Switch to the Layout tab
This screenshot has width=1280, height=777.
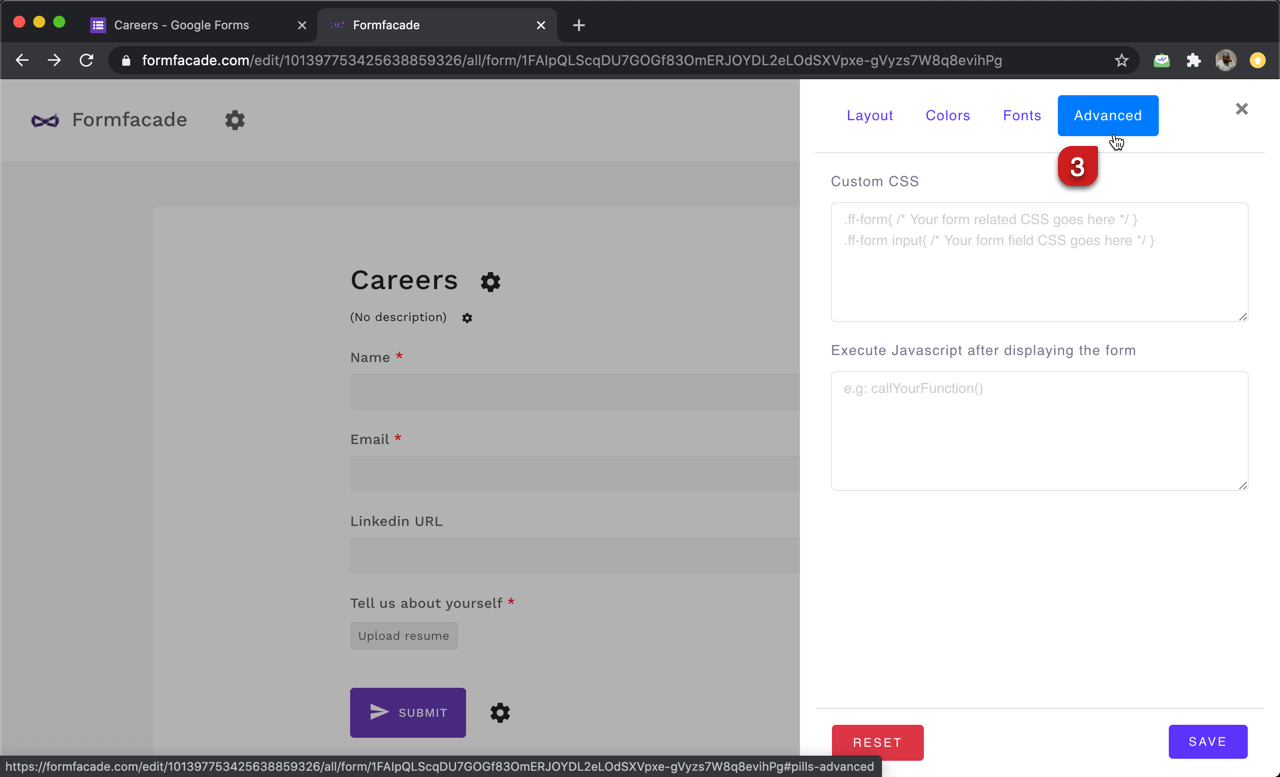pos(869,116)
